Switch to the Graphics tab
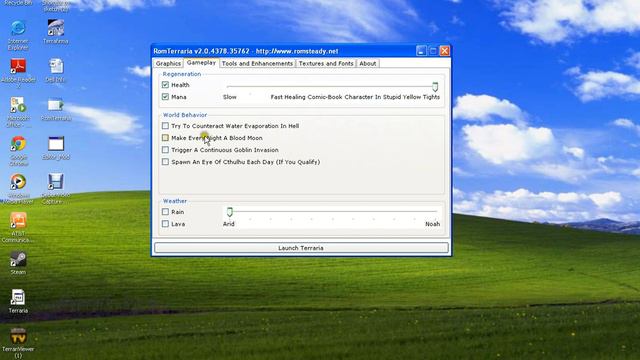Image resolution: width=640 pixels, height=360 pixels. pos(168,64)
